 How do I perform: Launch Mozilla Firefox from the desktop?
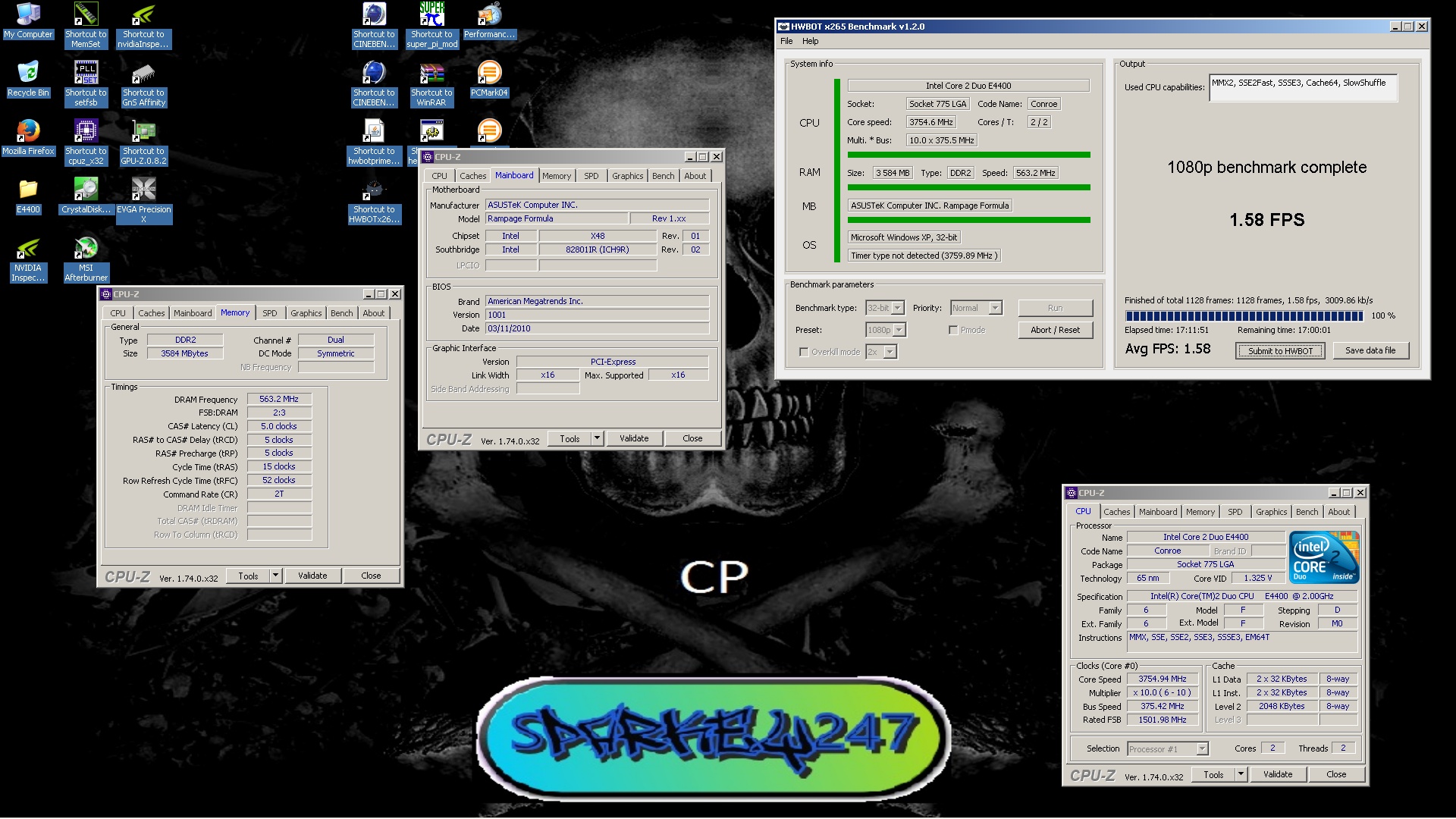pyautogui.click(x=28, y=138)
